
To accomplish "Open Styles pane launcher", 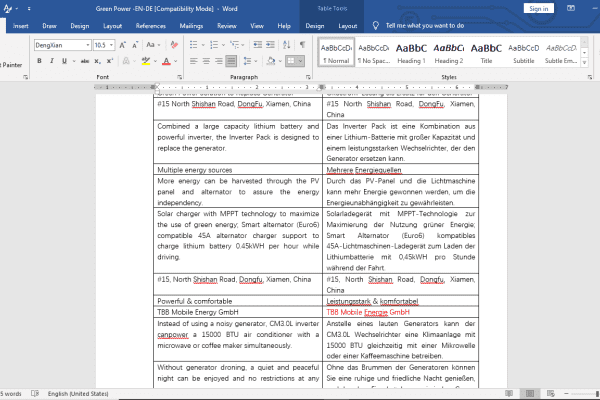I will [x=590, y=77].
